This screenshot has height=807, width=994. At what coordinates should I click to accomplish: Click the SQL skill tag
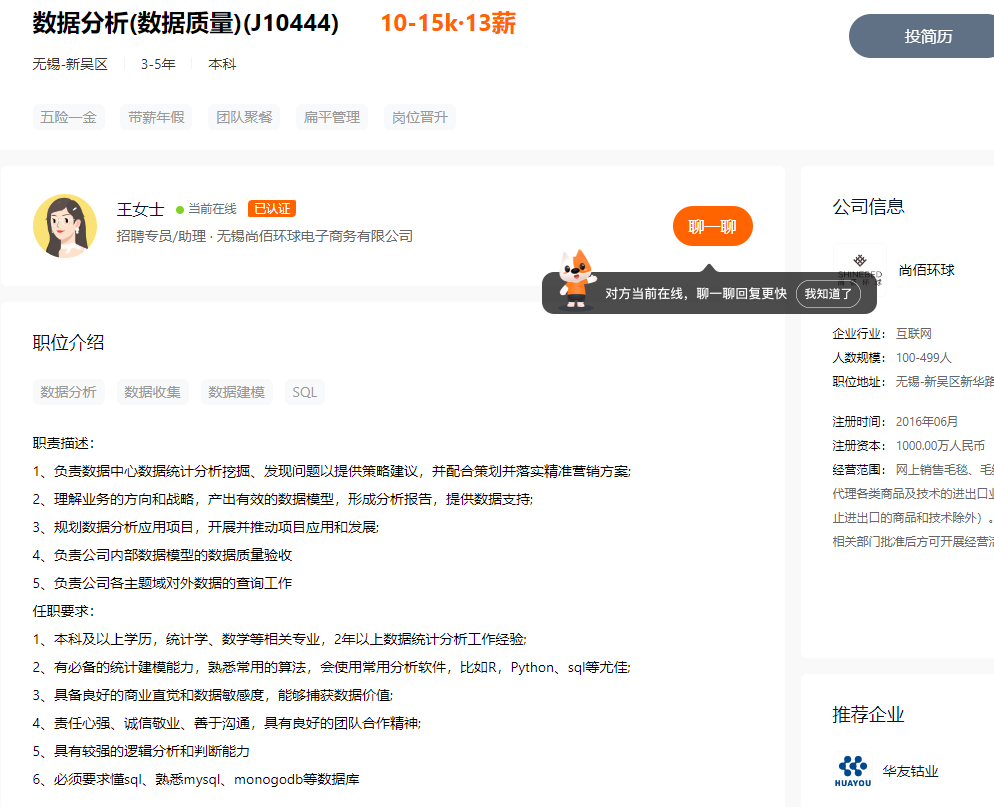[305, 392]
